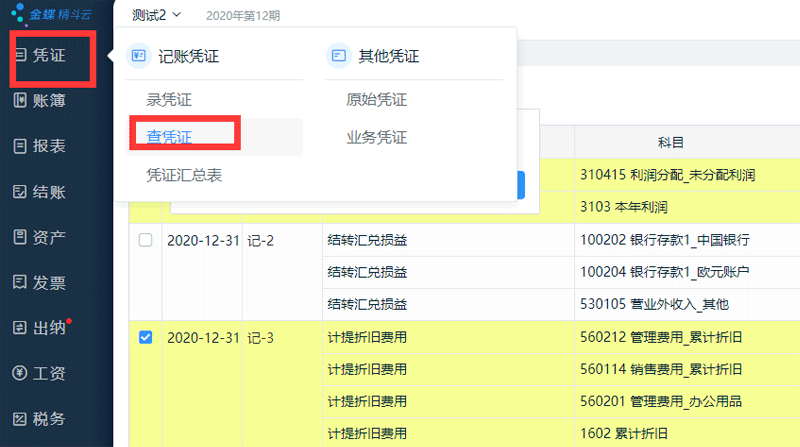This screenshot has width=800, height=447.
Task: Click the 账簿 sidebar icon
Action: 20,100
